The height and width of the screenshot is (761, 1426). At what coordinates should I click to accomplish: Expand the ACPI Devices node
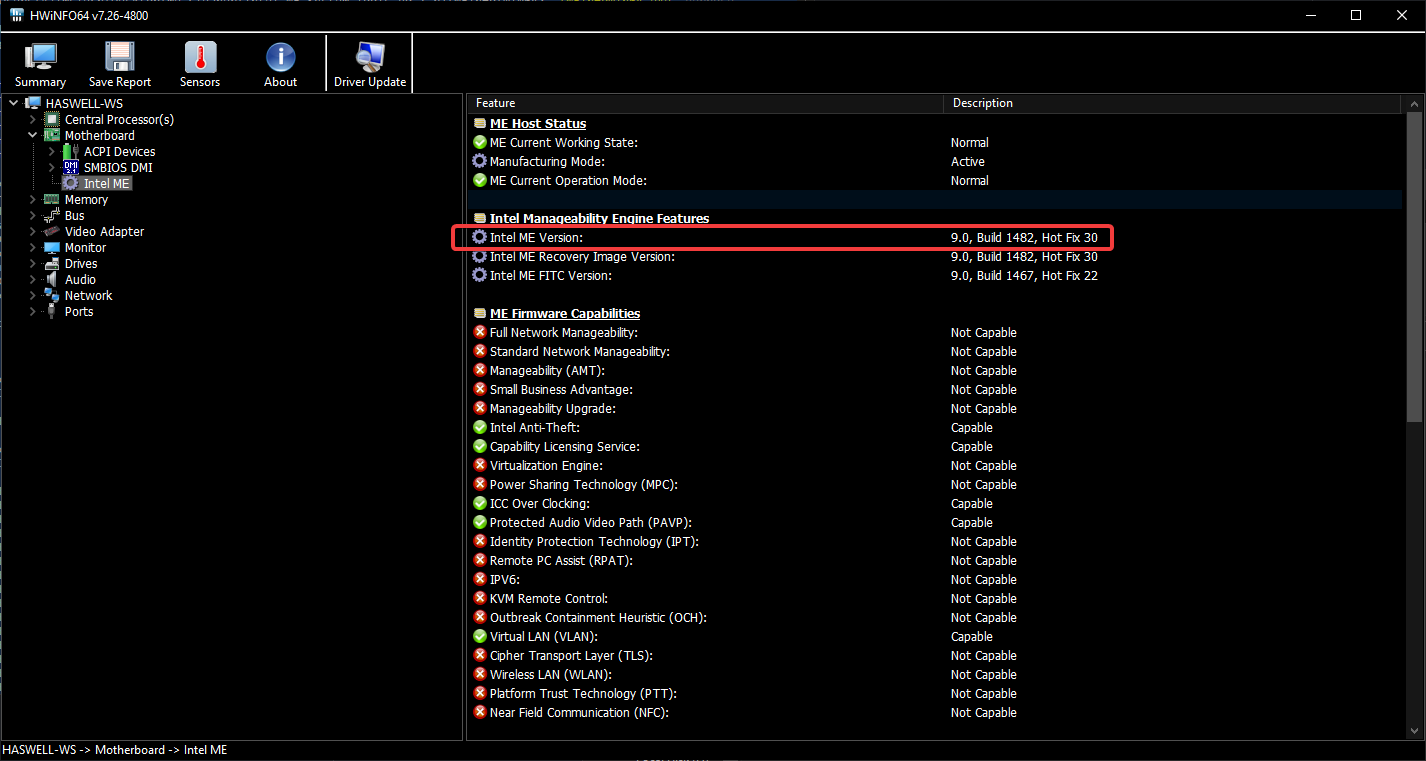coord(52,151)
